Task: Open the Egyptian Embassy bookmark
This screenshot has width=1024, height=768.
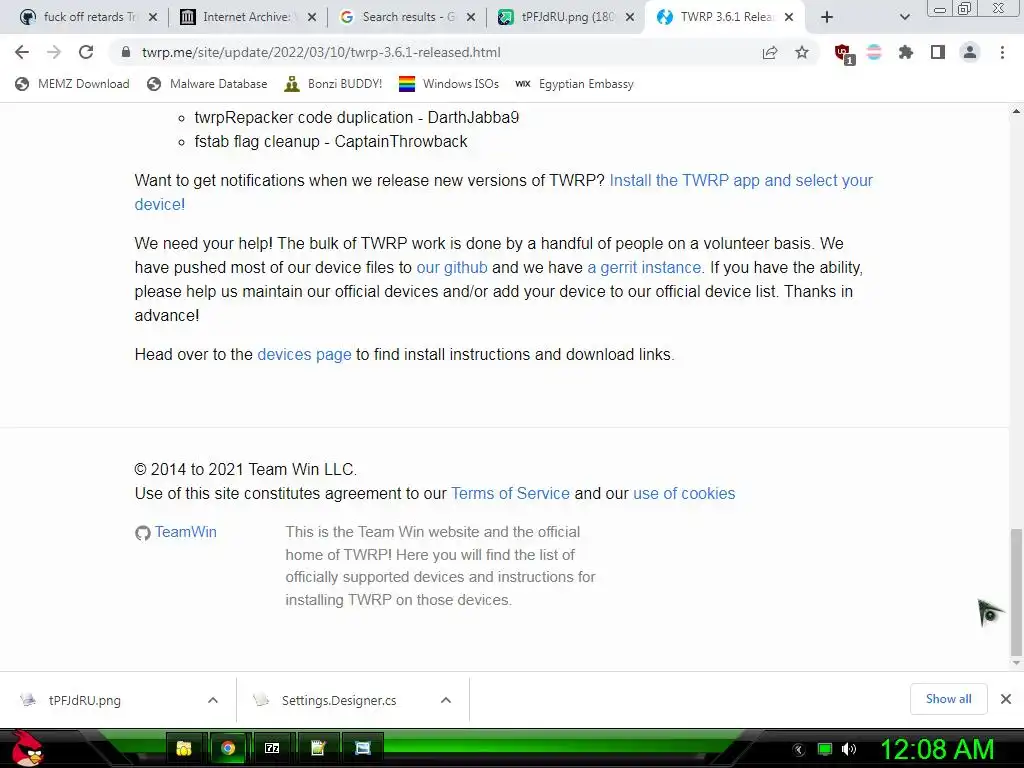Action: (x=575, y=84)
